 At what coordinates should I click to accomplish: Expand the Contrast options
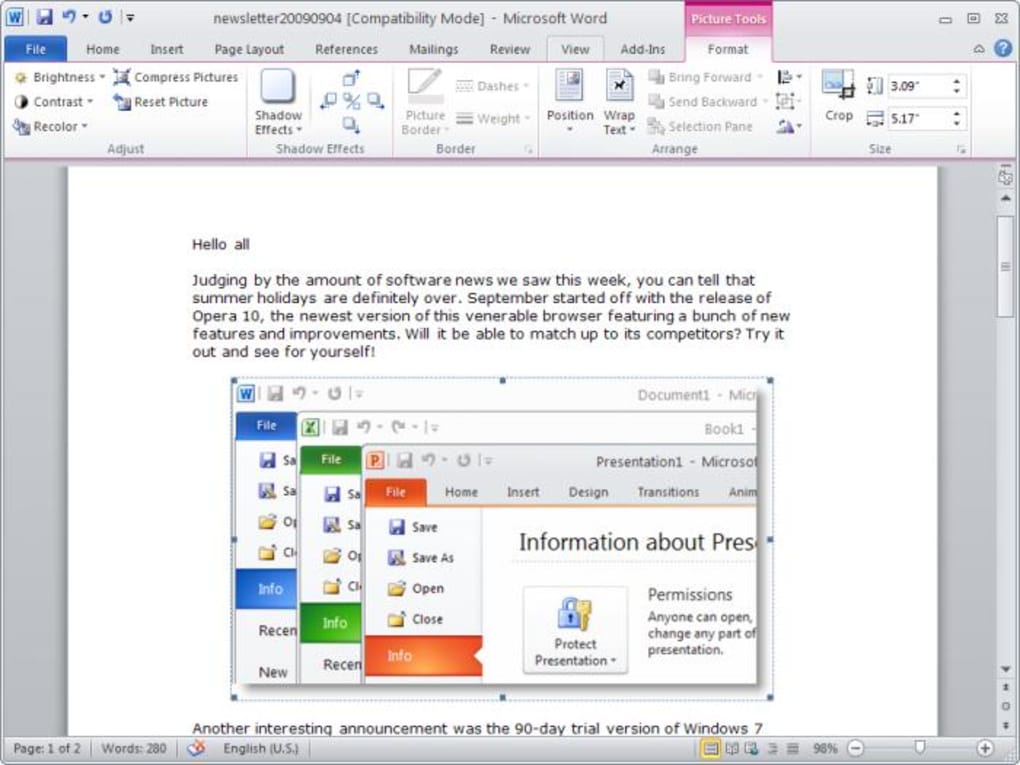(55, 101)
